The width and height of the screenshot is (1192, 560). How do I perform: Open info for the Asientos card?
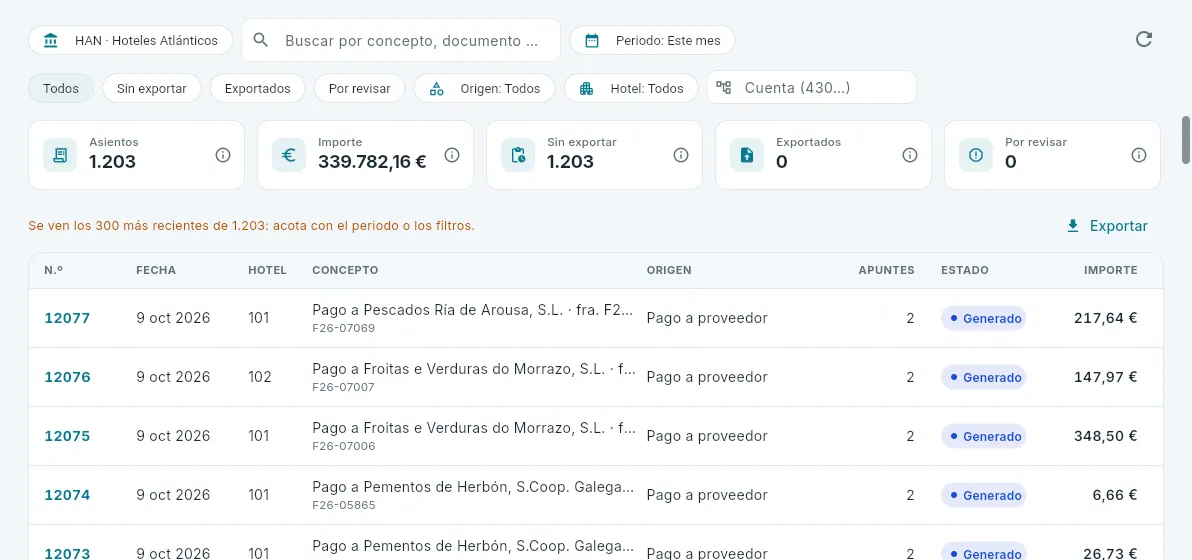point(223,155)
